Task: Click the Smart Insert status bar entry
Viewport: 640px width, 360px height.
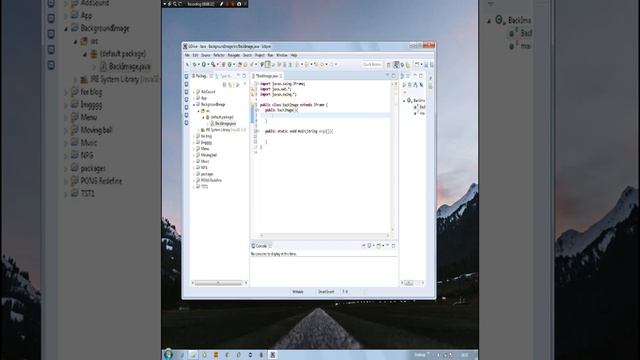Action: click(x=326, y=292)
